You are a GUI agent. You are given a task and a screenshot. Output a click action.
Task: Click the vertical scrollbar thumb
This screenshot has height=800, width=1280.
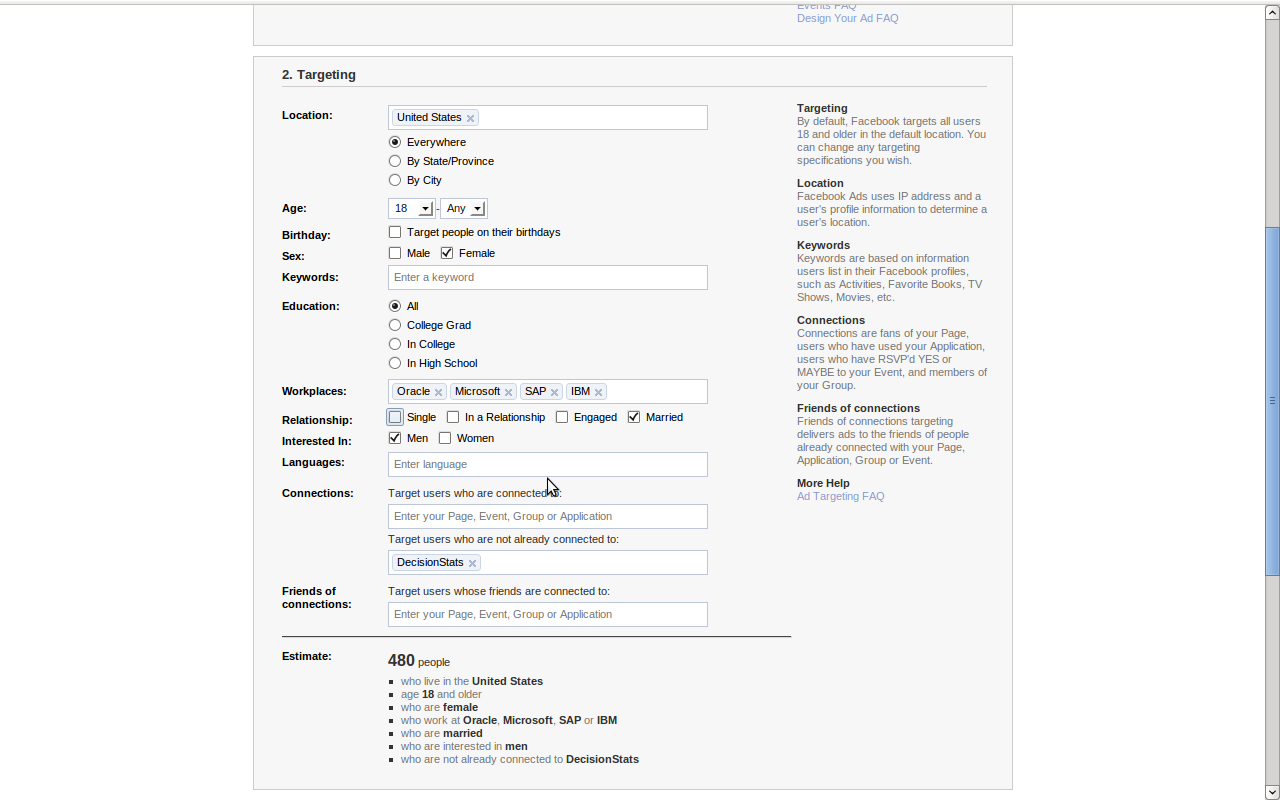coord(1272,400)
